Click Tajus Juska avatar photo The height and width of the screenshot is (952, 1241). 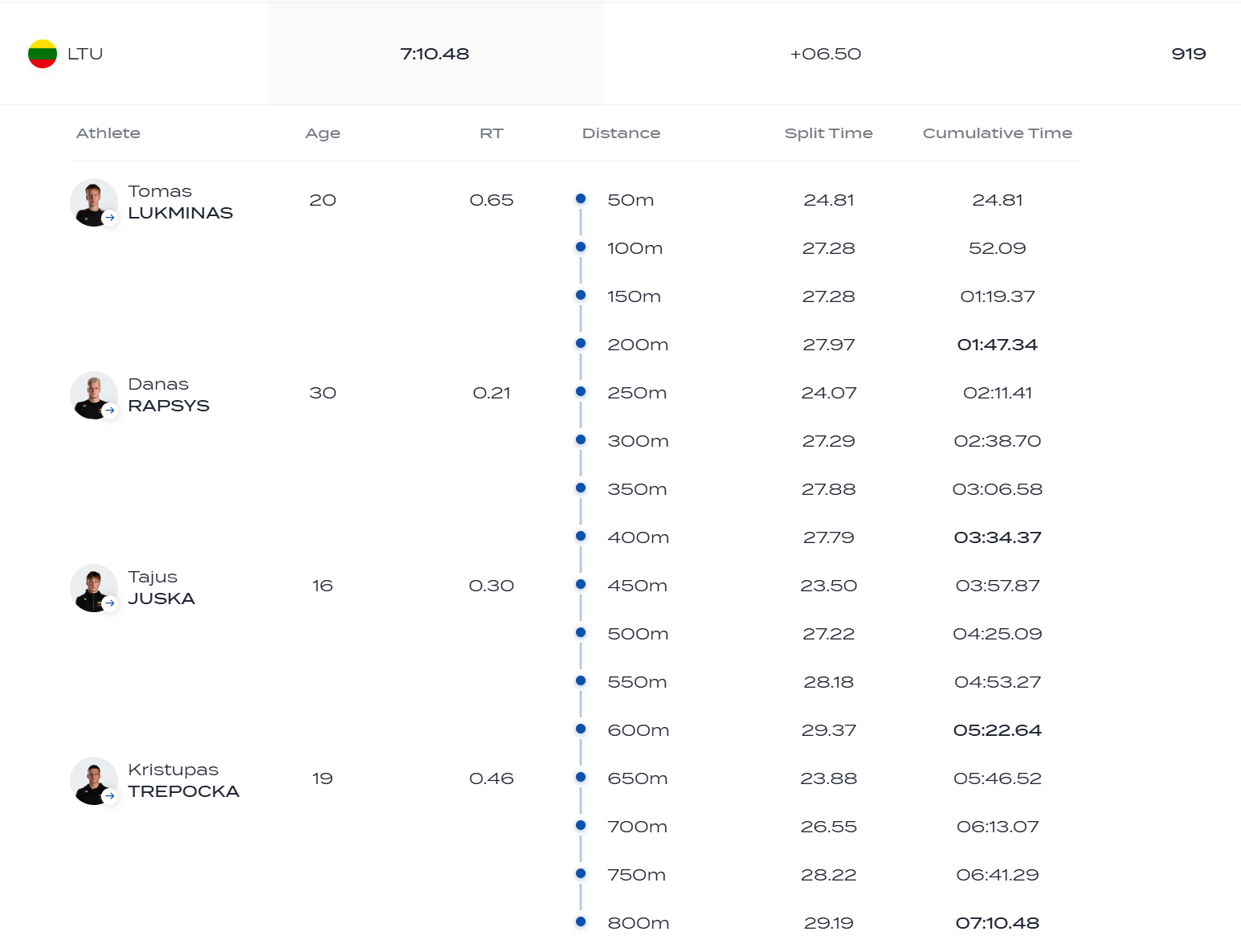point(94,588)
